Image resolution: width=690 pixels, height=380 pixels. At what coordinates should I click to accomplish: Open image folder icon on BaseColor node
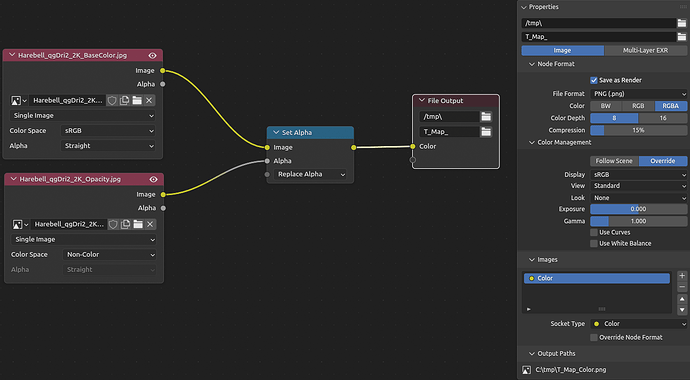137,101
